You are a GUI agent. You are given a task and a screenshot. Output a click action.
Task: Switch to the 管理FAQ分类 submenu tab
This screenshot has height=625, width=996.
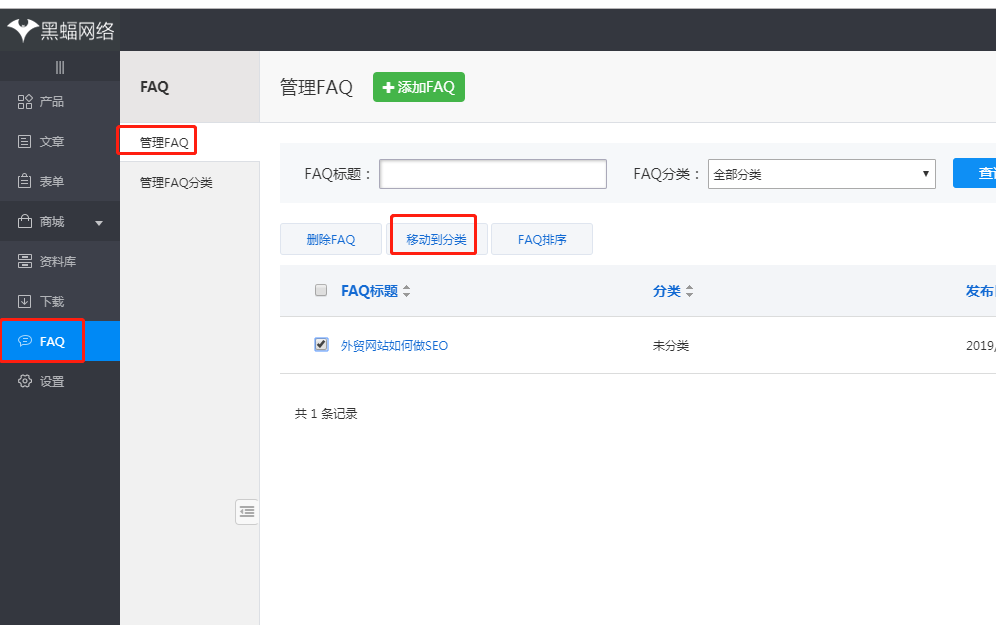point(176,183)
